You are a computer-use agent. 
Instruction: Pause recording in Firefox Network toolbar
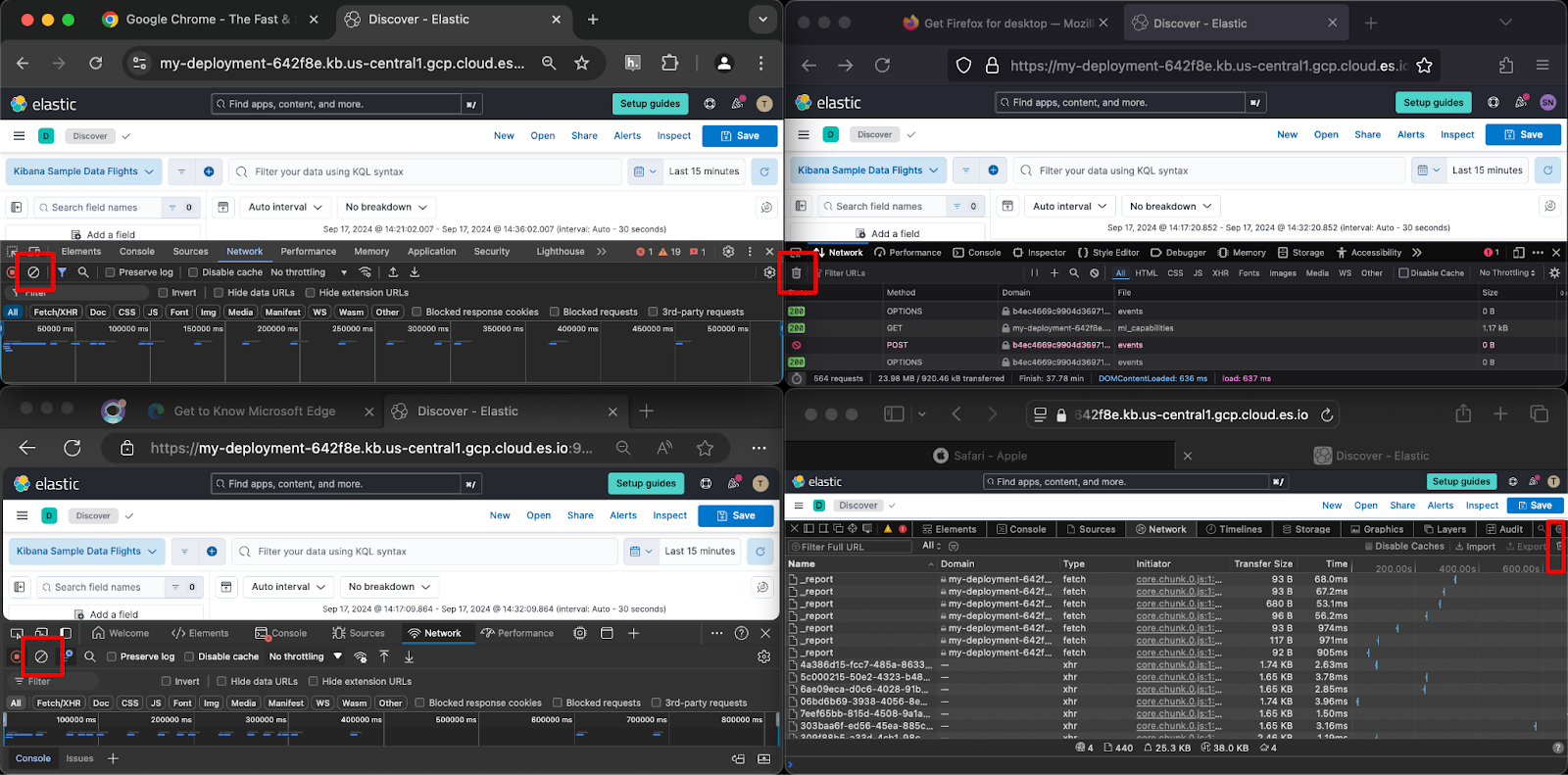click(1034, 273)
